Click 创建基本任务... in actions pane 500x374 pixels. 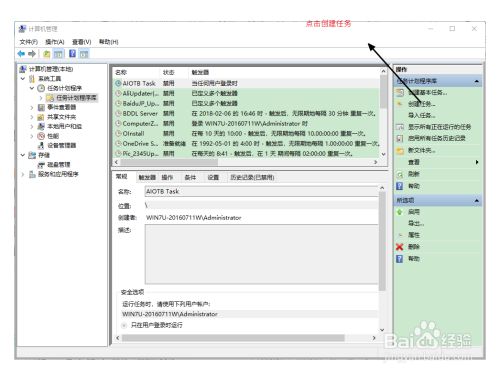point(428,92)
